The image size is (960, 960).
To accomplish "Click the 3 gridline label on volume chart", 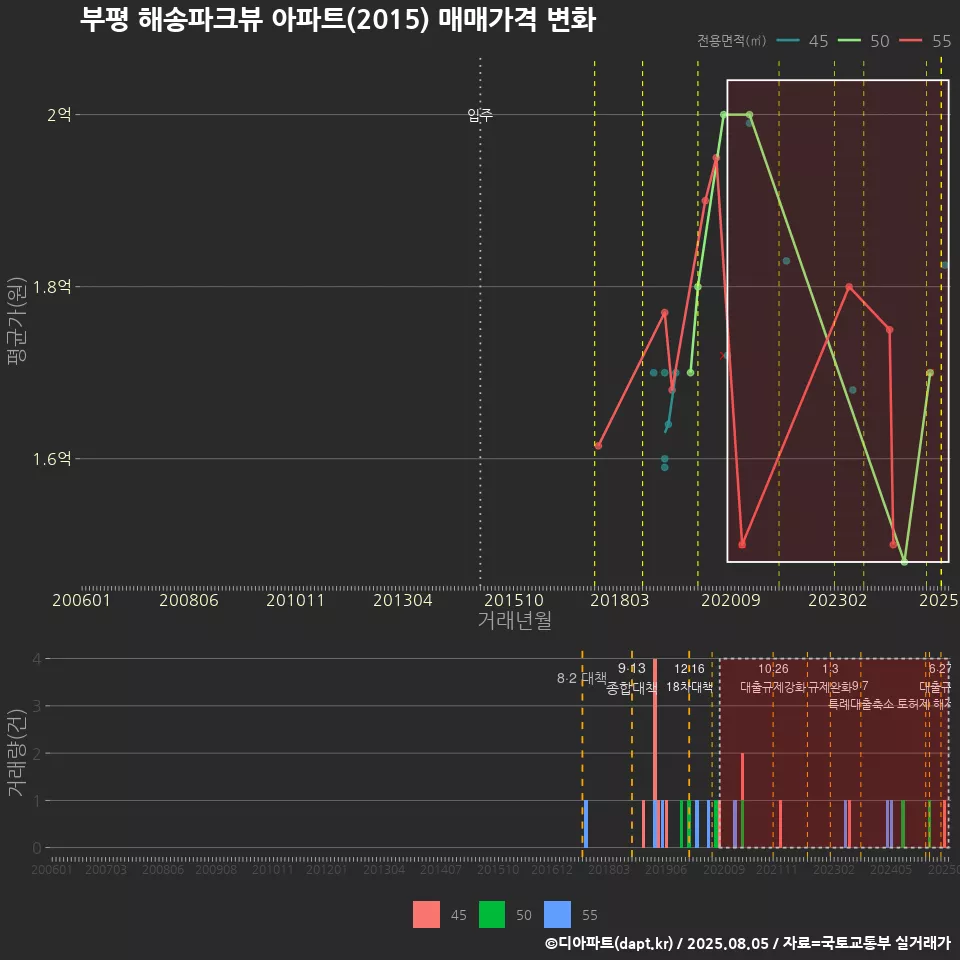I will (x=37, y=706).
